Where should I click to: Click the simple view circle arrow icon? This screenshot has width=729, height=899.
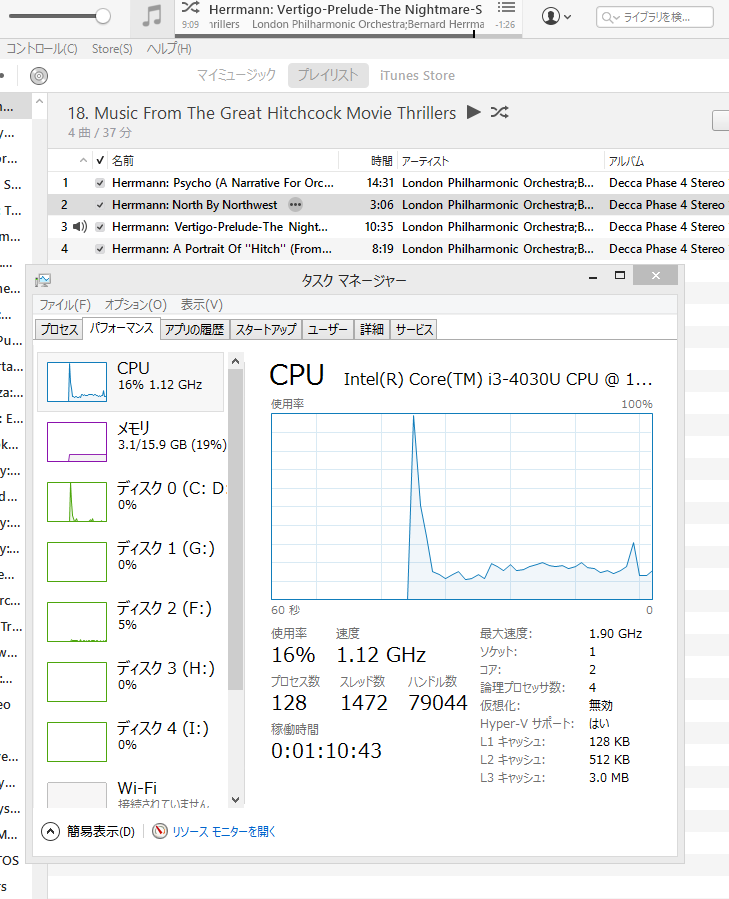click(x=50, y=831)
